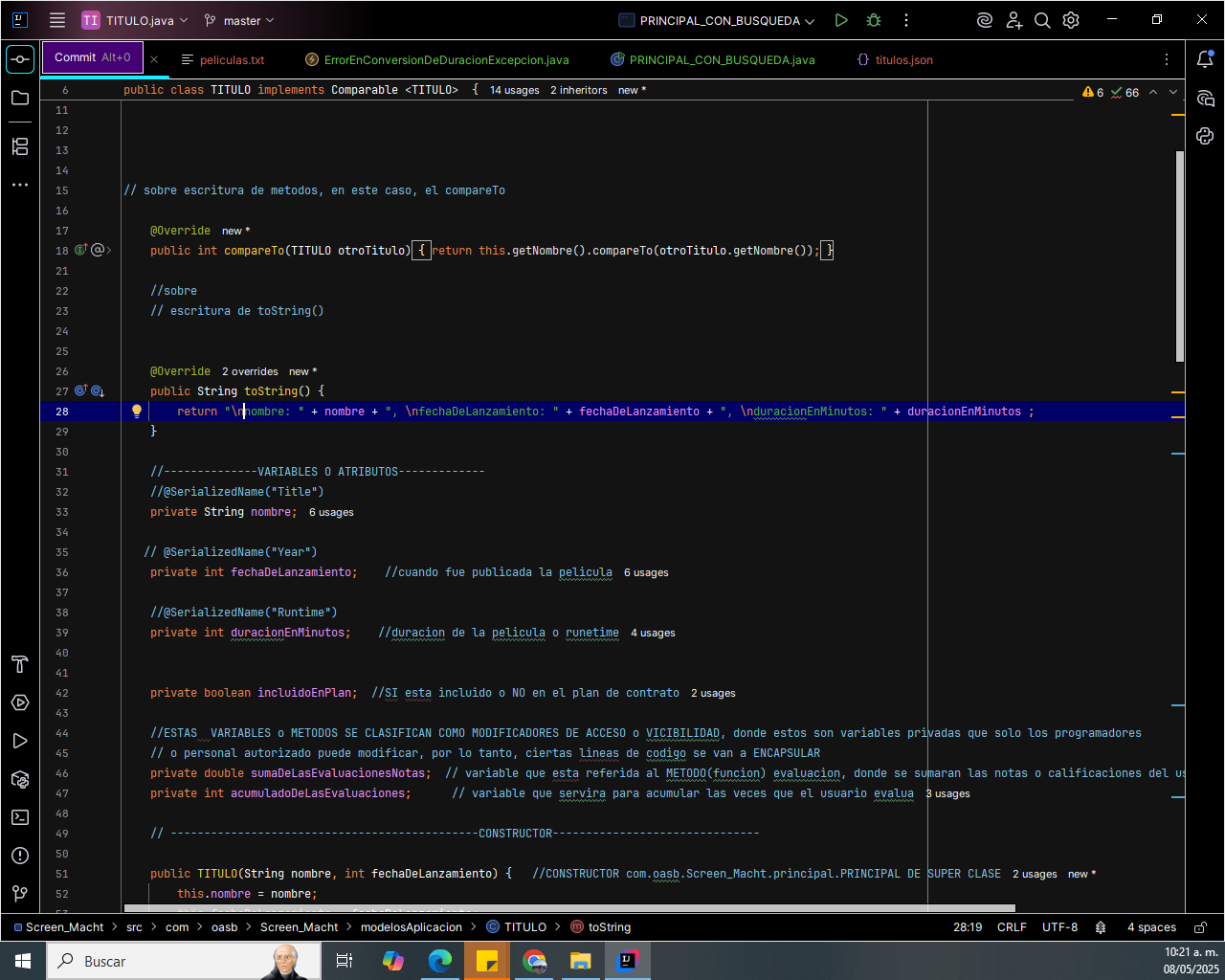Switch to titulos.json tab
Viewport: 1225px width, 980px height.
[x=895, y=59]
